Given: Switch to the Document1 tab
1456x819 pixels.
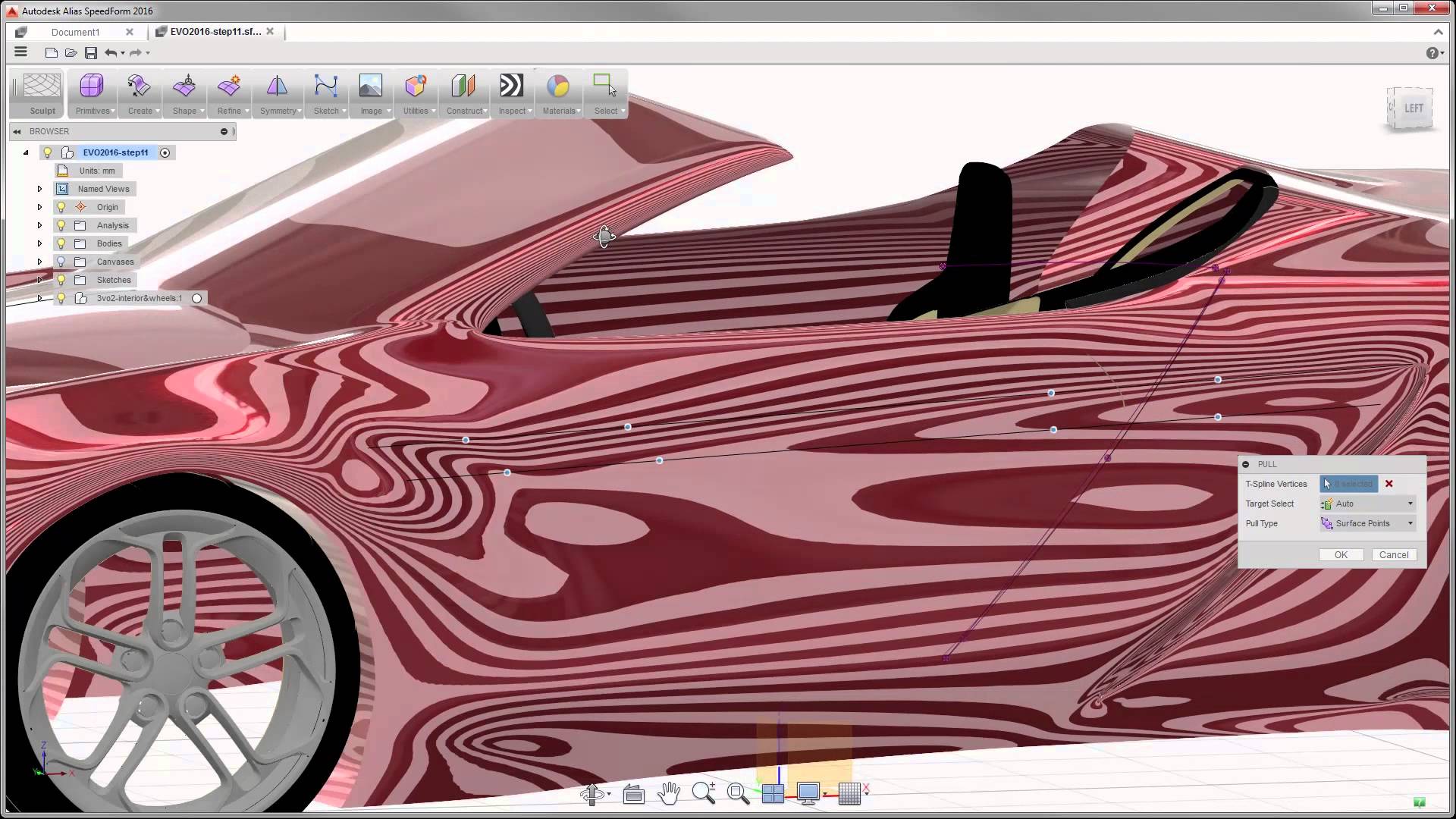Looking at the screenshot, I should point(75,32).
